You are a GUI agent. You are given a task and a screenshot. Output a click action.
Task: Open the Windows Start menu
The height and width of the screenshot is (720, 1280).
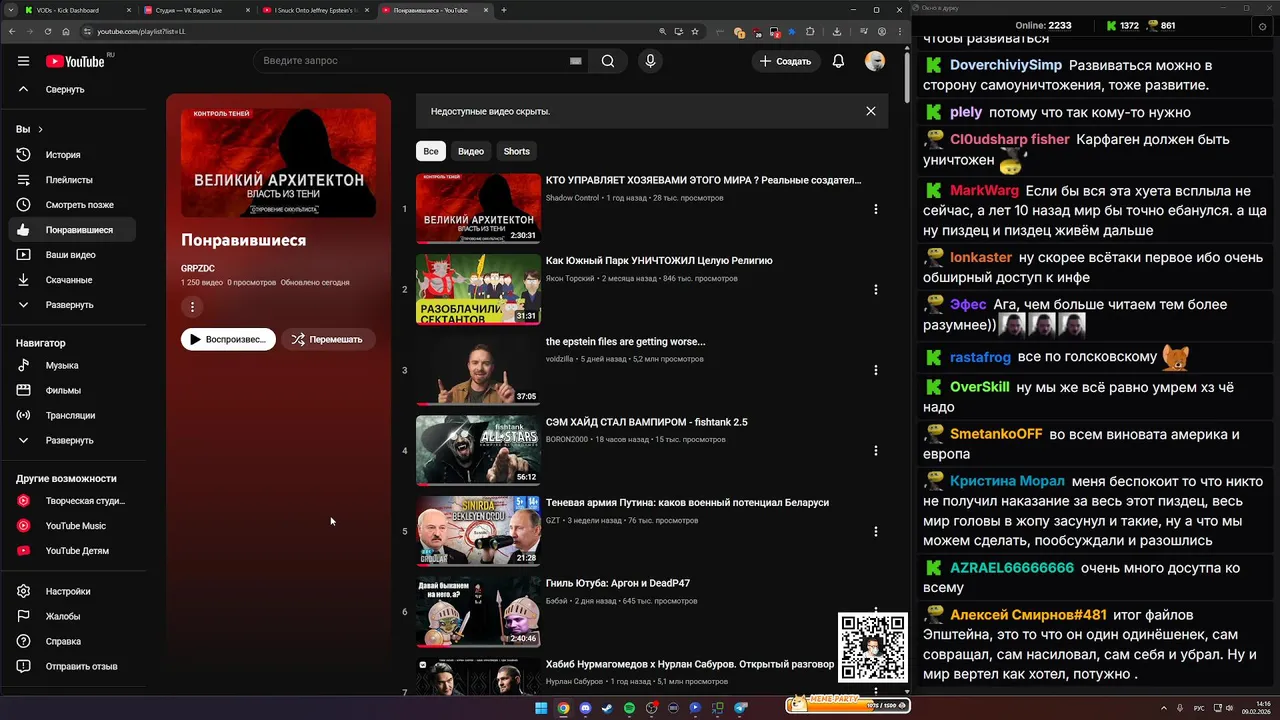(541, 708)
